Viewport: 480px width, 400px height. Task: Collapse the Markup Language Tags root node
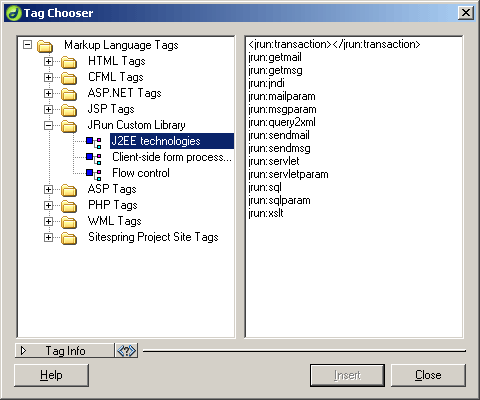[x=27, y=45]
